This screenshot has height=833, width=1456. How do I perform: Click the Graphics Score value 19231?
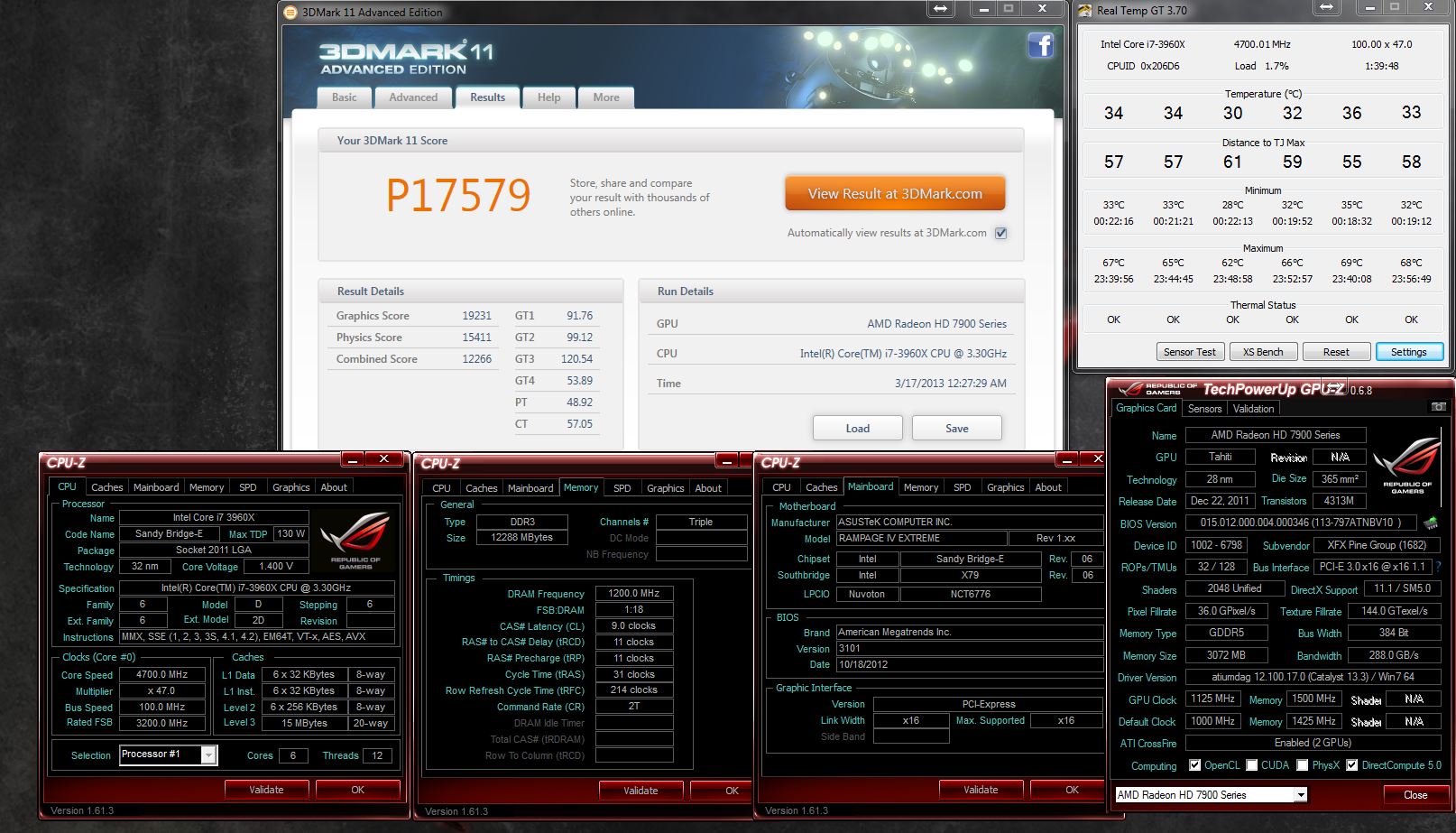(x=476, y=316)
